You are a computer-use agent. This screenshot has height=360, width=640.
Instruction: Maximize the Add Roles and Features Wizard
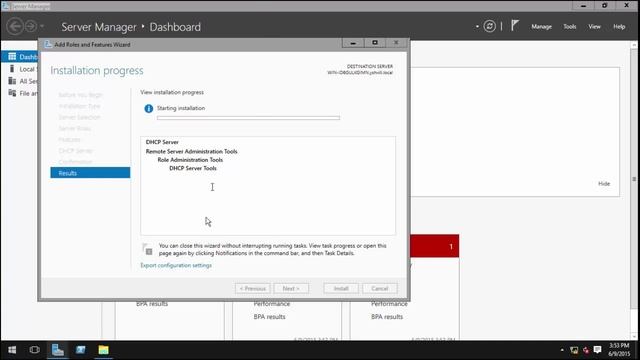pos(375,43)
